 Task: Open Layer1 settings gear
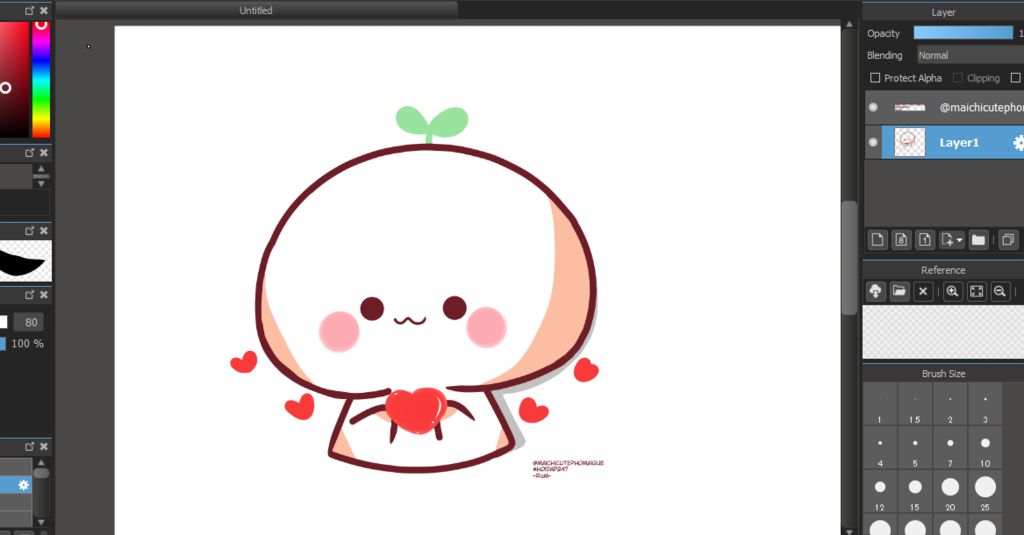[1018, 142]
